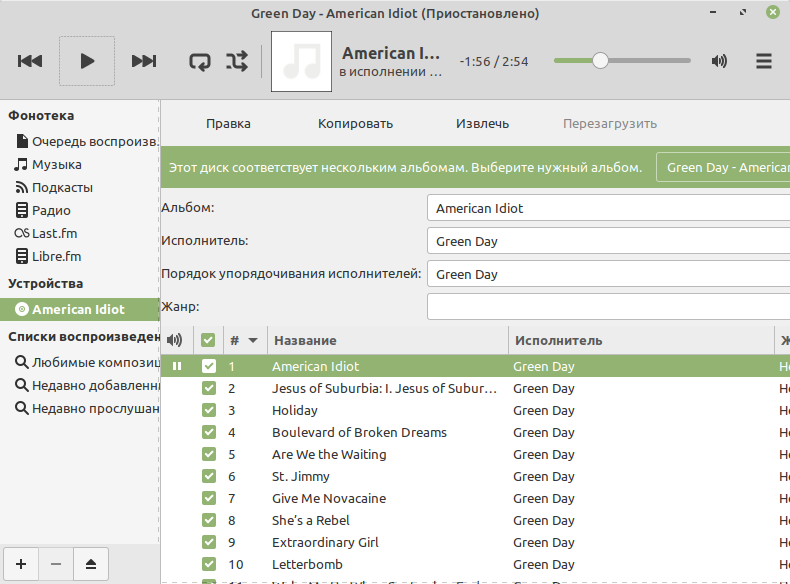Click the artist sort order input field

tap(609, 274)
